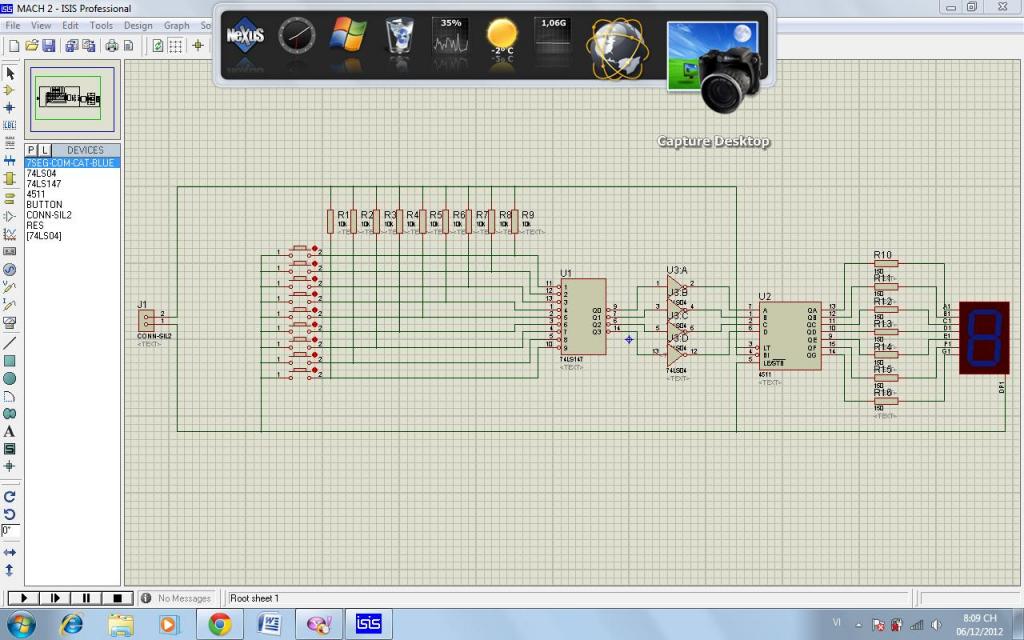Image resolution: width=1024 pixels, height=640 pixels.
Task: Click the rotation angle input field
Action: point(9,530)
